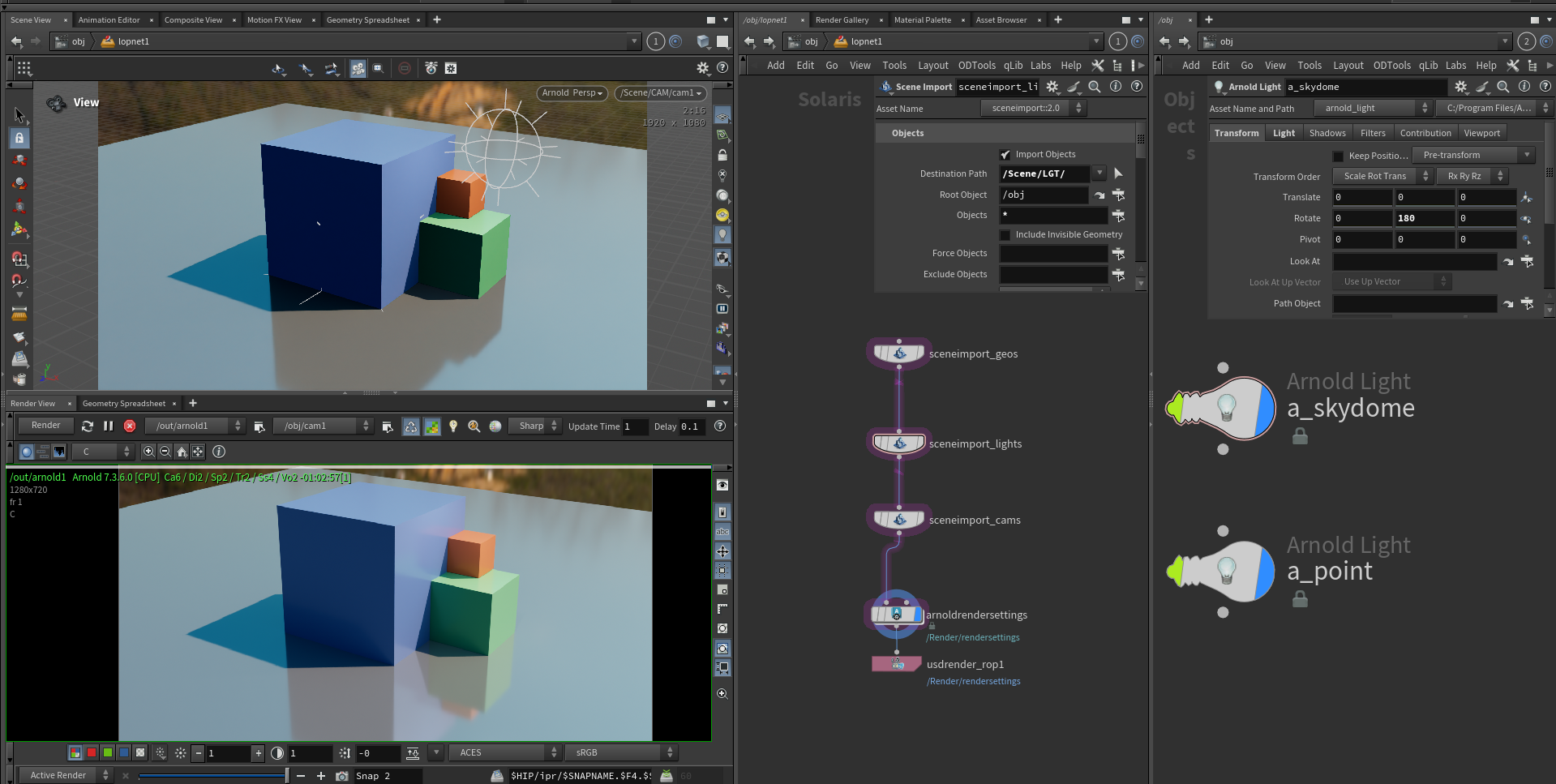Open node chooser for Root Object

[1118, 195]
